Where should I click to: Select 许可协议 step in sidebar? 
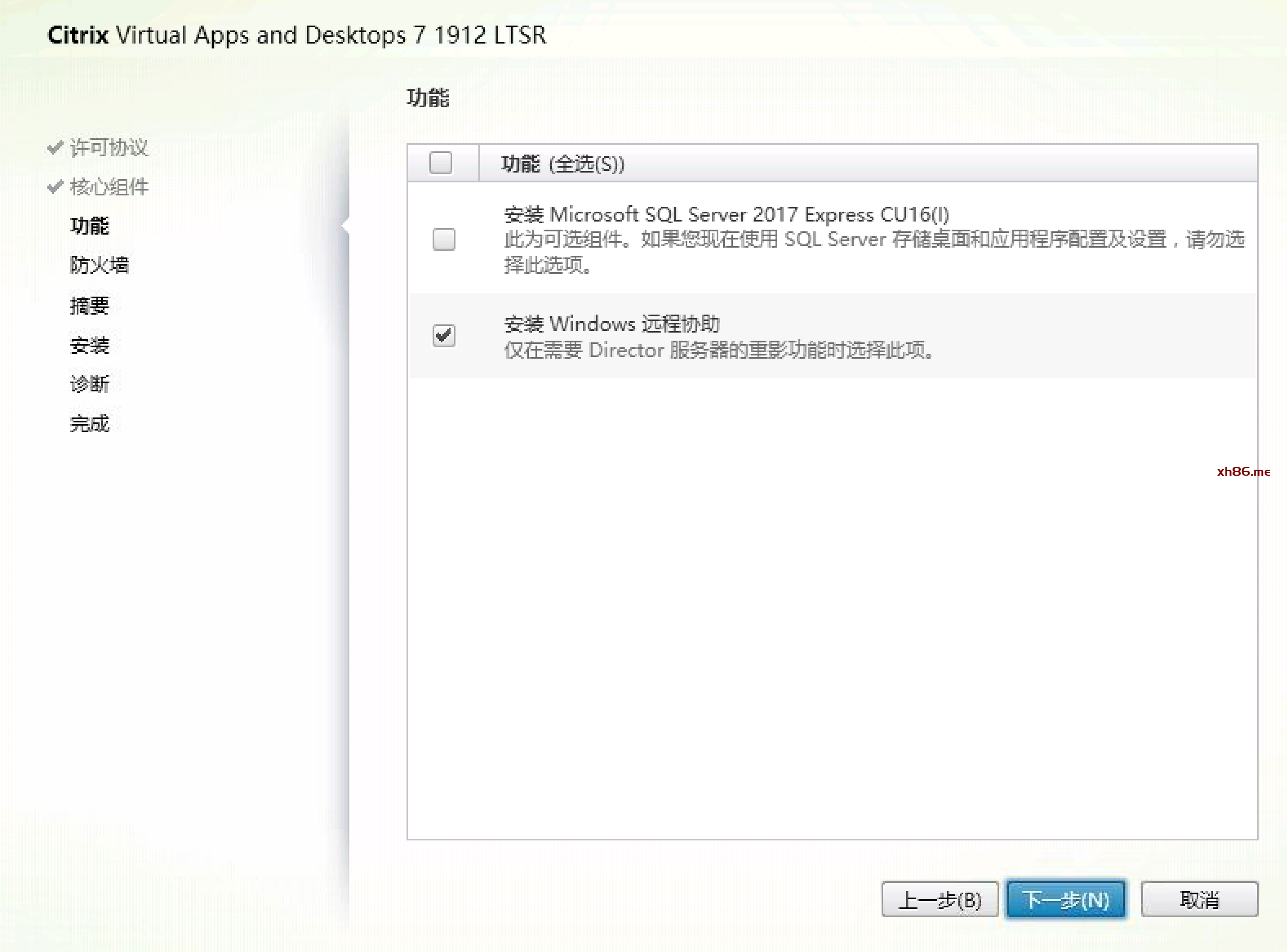click(x=109, y=148)
